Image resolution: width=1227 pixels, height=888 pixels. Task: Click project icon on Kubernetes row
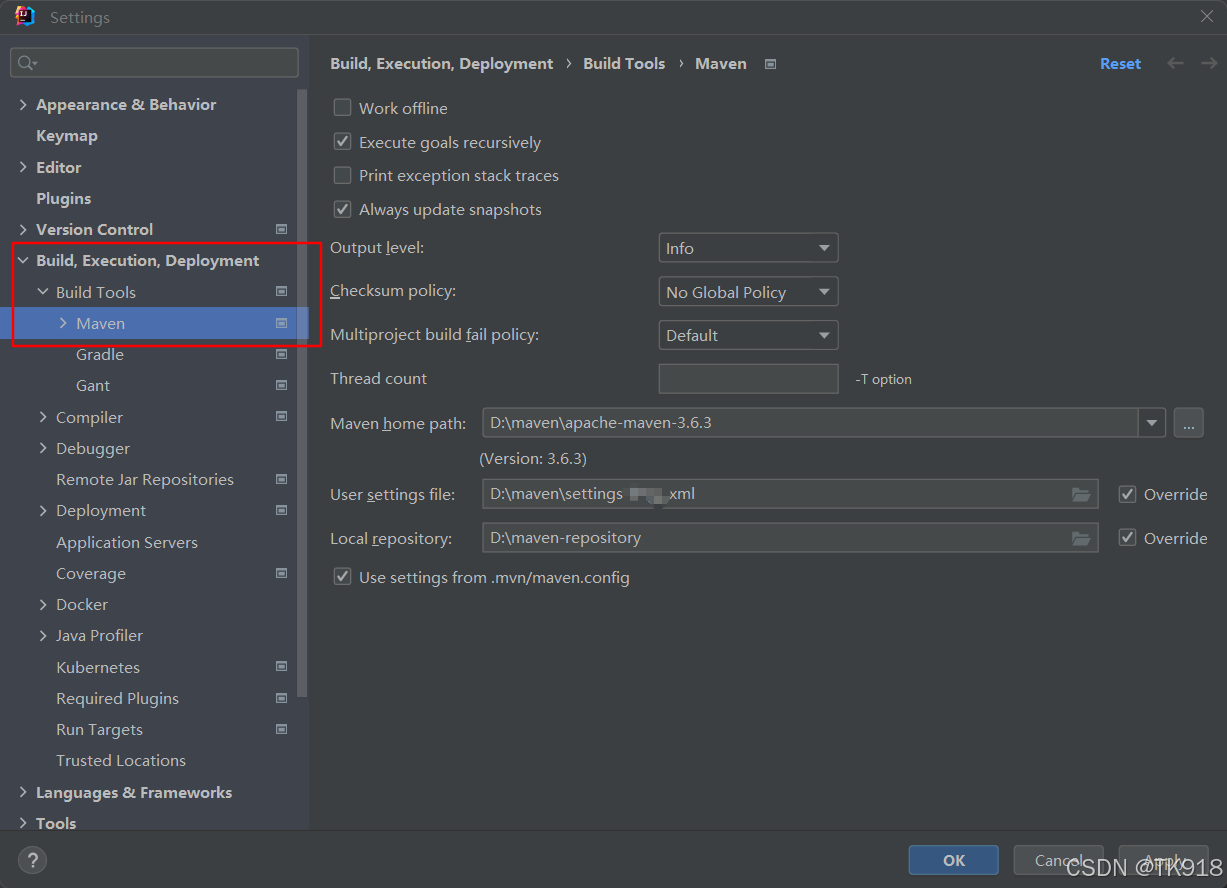(281, 667)
